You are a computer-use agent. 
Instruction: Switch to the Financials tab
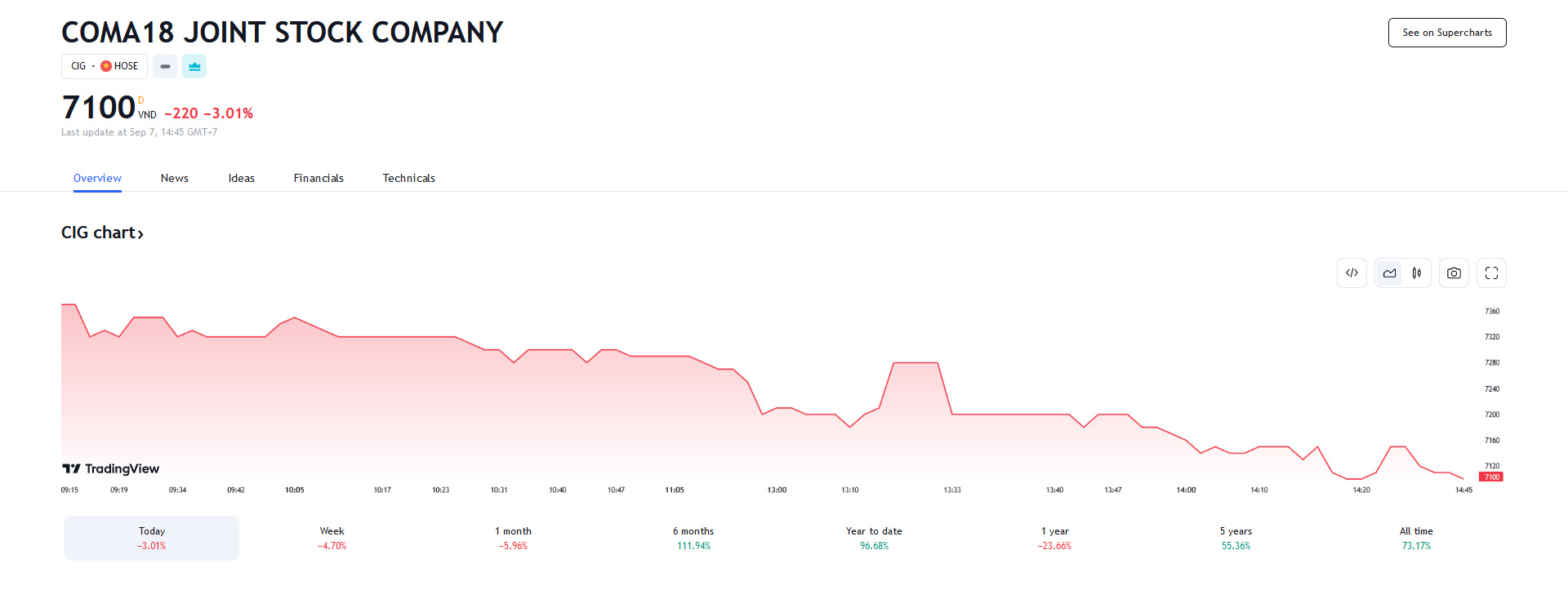(x=318, y=178)
